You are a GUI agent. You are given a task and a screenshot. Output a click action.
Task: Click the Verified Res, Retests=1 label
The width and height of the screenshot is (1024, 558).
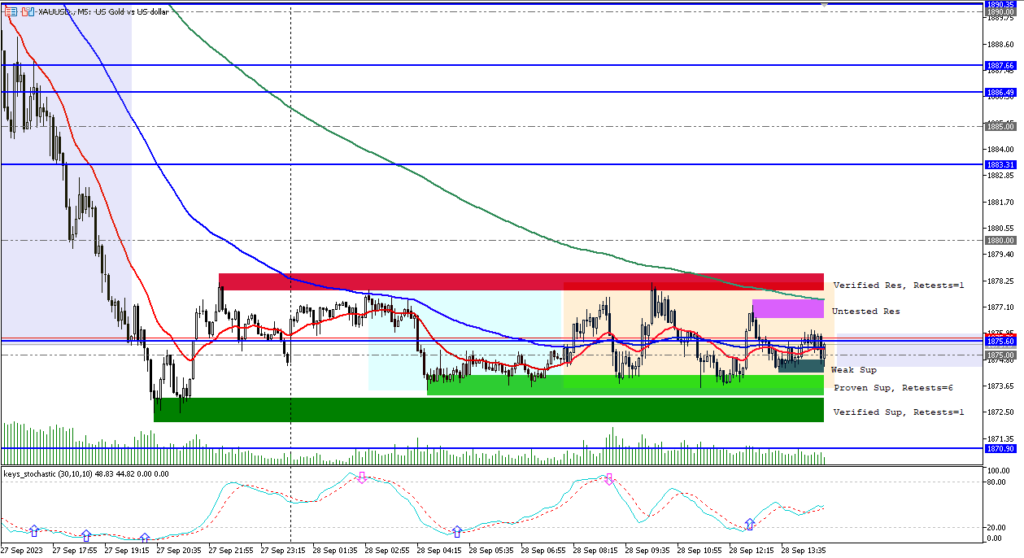[897, 285]
